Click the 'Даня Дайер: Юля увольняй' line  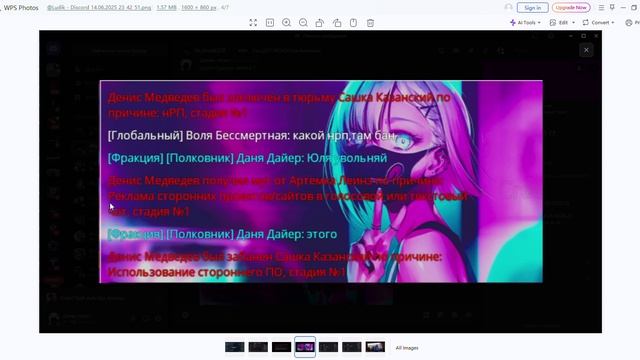pos(247,158)
